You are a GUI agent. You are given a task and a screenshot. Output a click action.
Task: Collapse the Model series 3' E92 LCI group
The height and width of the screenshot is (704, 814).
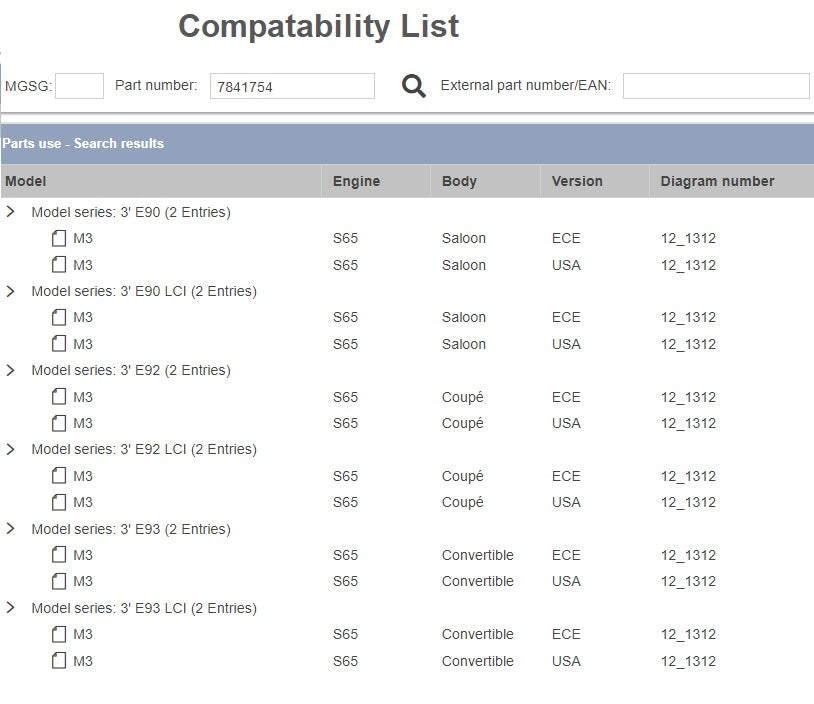pyautogui.click(x=11, y=449)
